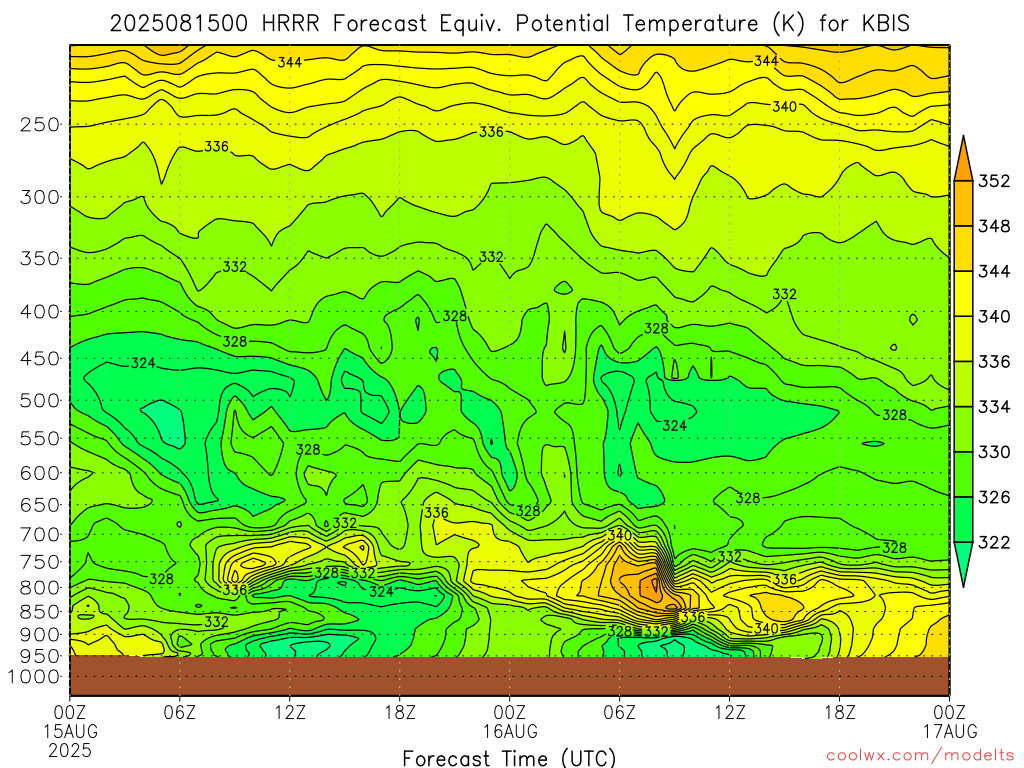Click the colorbar segment between 334 and 336
1024x768 pixels.
[963, 385]
